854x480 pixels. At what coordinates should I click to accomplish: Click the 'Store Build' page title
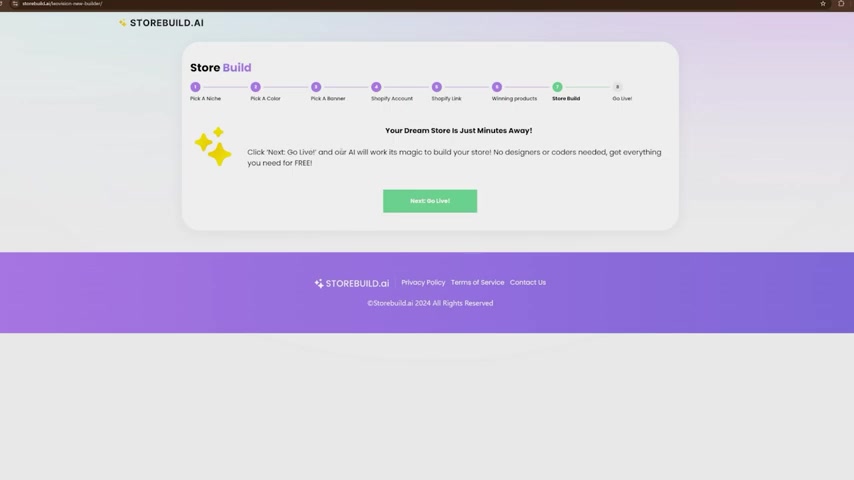(221, 68)
